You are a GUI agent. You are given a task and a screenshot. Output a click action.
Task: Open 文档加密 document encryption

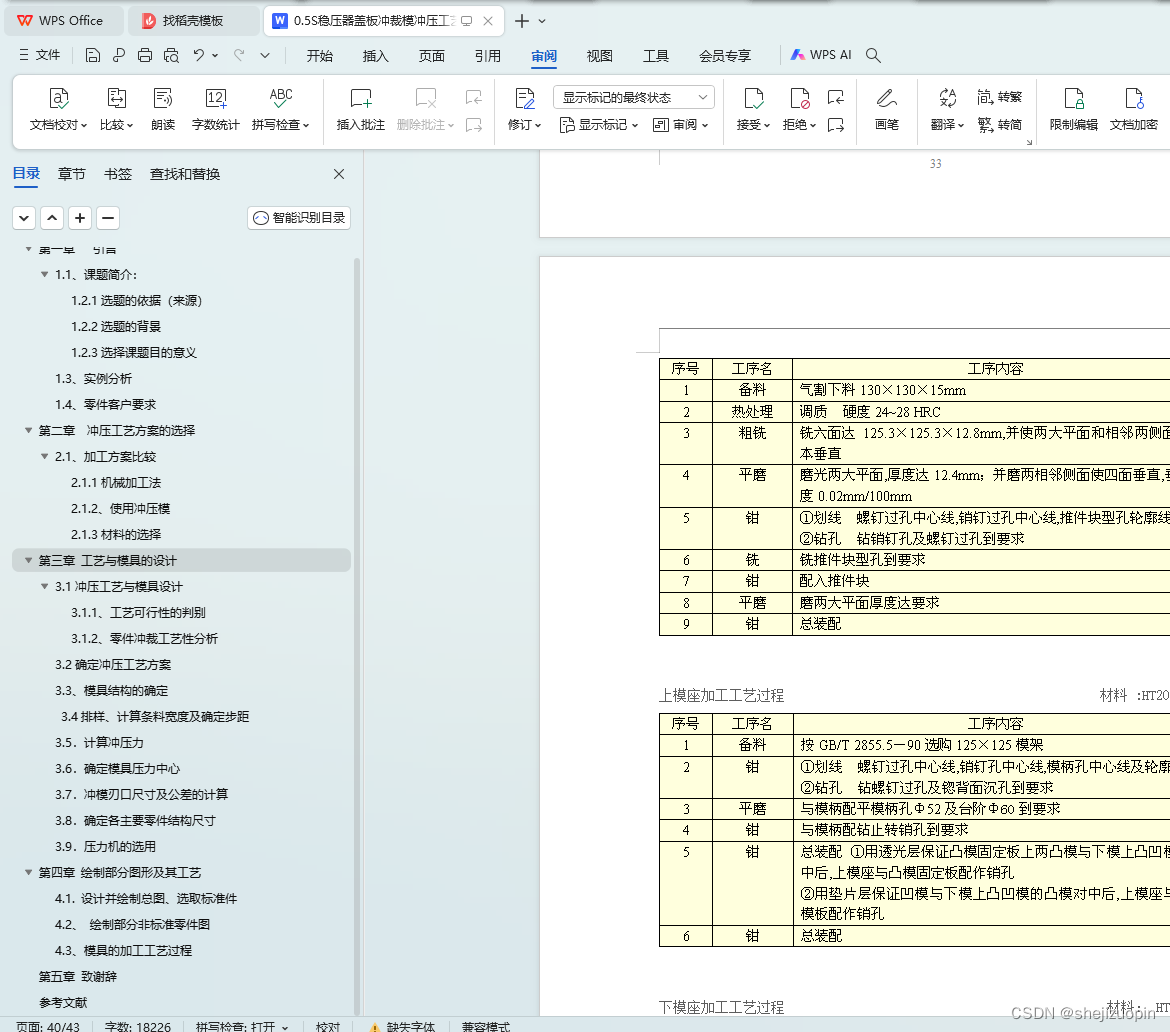1133,109
